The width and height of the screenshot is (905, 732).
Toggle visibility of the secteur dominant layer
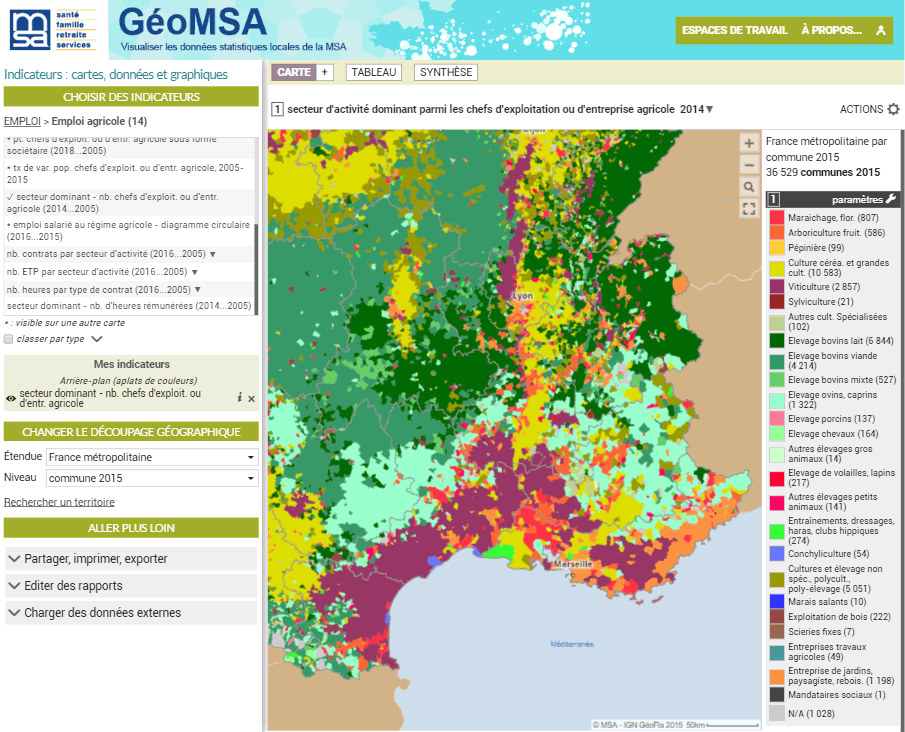[x=10, y=398]
